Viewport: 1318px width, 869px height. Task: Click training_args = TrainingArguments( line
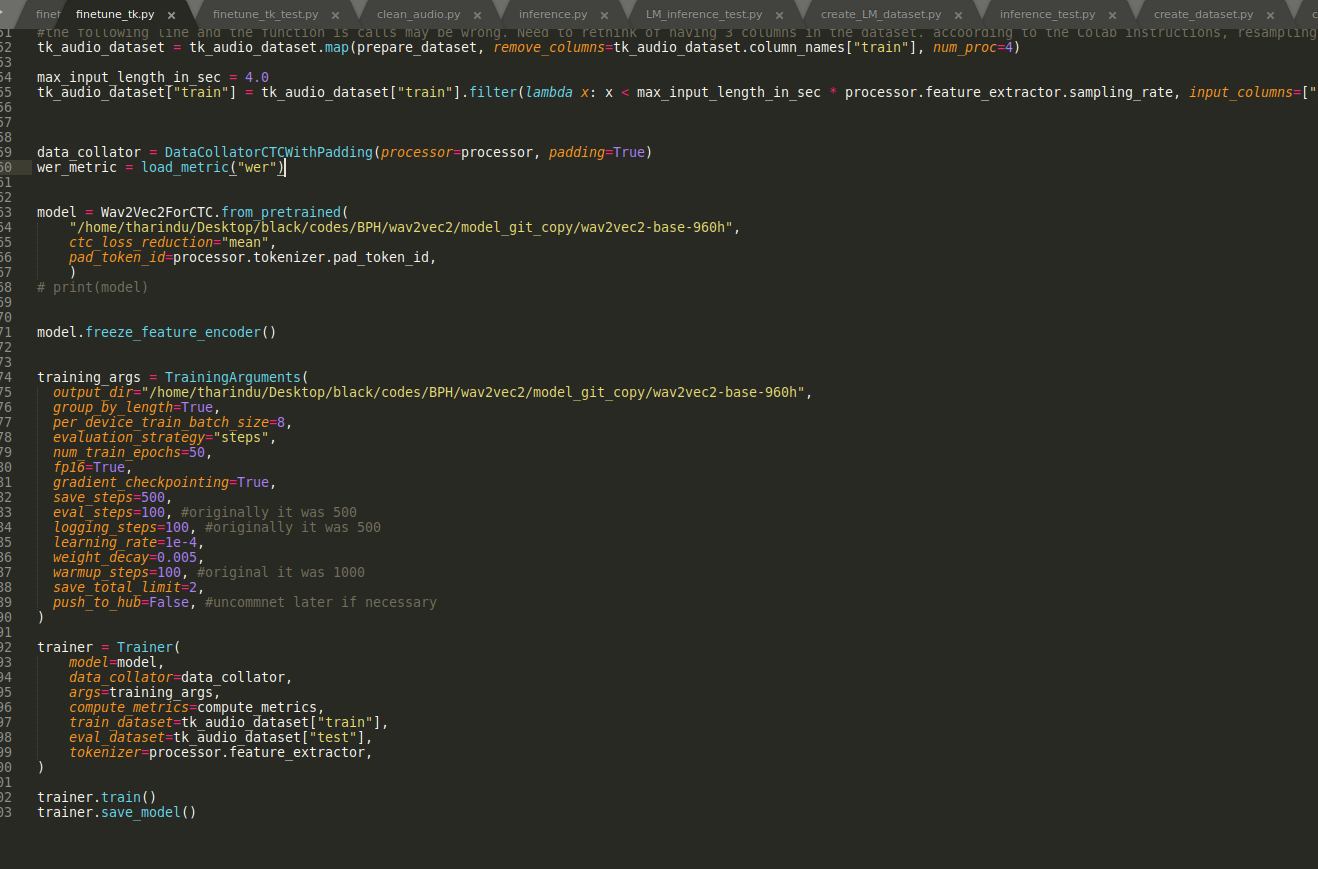click(x=173, y=377)
